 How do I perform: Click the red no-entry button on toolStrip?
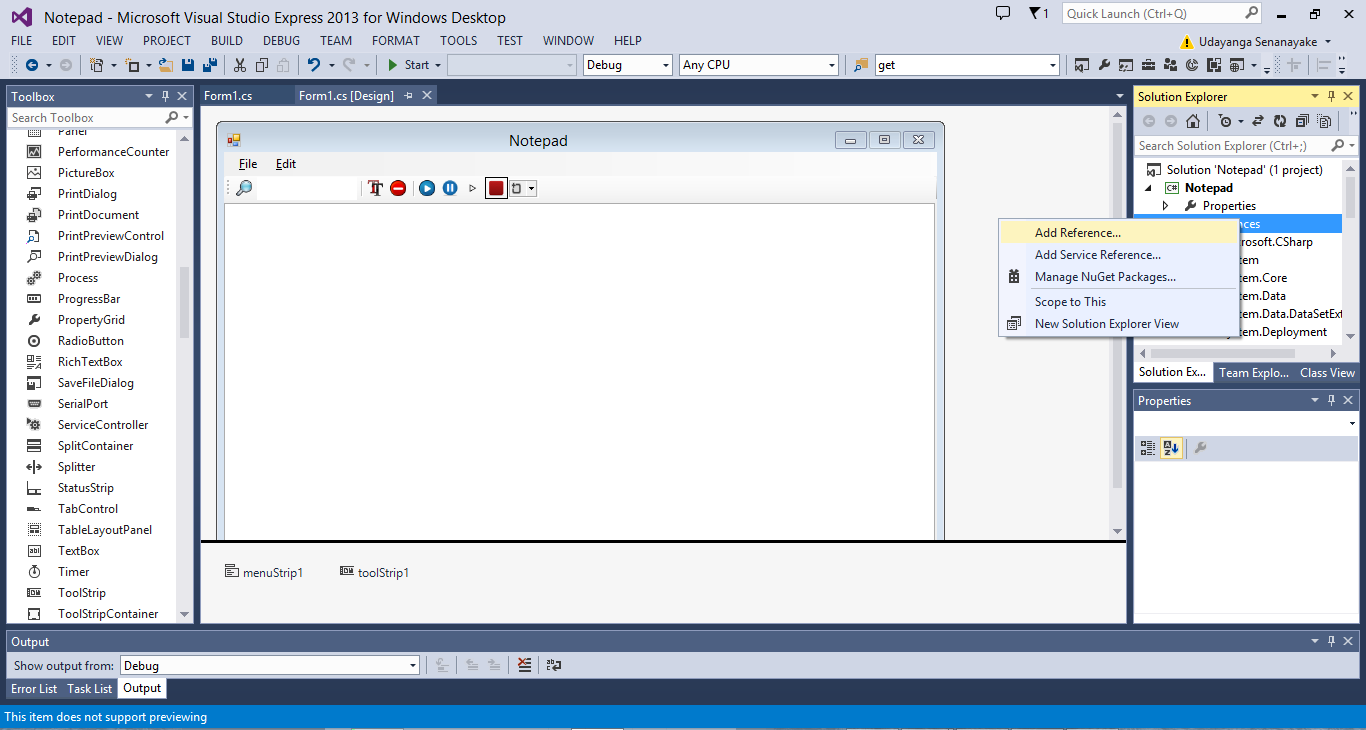398,188
